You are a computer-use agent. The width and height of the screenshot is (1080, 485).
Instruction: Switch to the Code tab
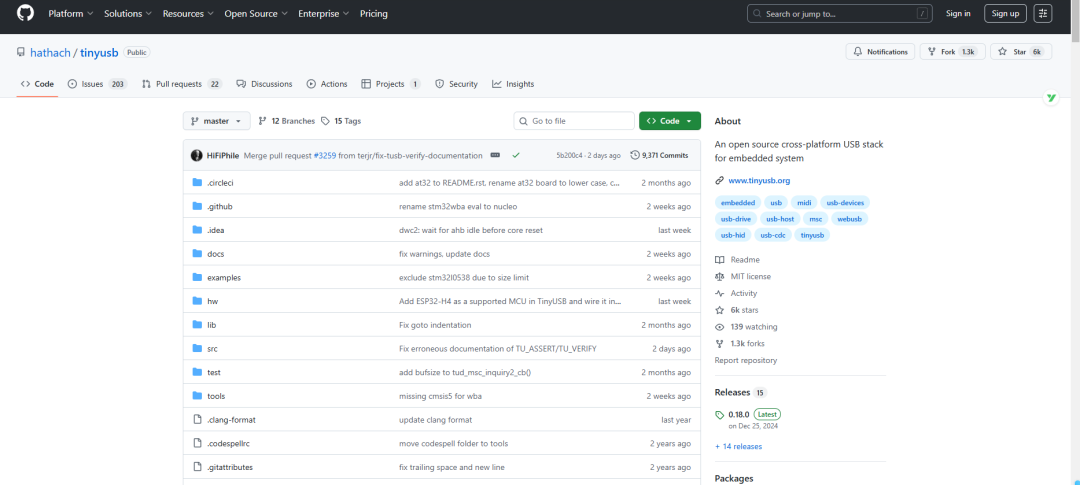click(37, 84)
